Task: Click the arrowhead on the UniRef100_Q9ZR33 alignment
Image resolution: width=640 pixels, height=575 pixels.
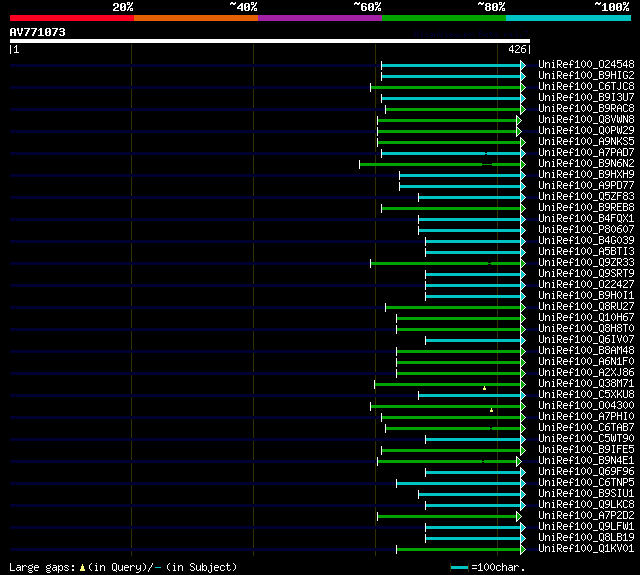Action: [523, 264]
